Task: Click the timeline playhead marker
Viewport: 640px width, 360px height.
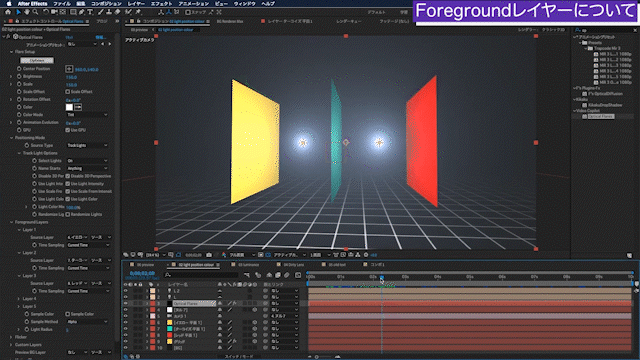Action: [382, 278]
